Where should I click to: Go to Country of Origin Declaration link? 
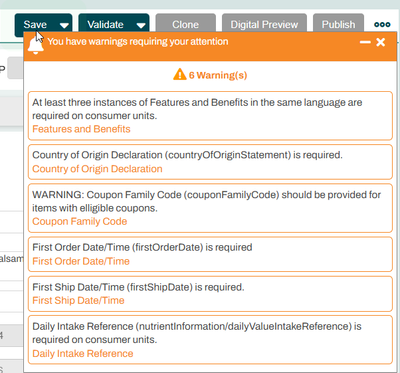coord(97,169)
